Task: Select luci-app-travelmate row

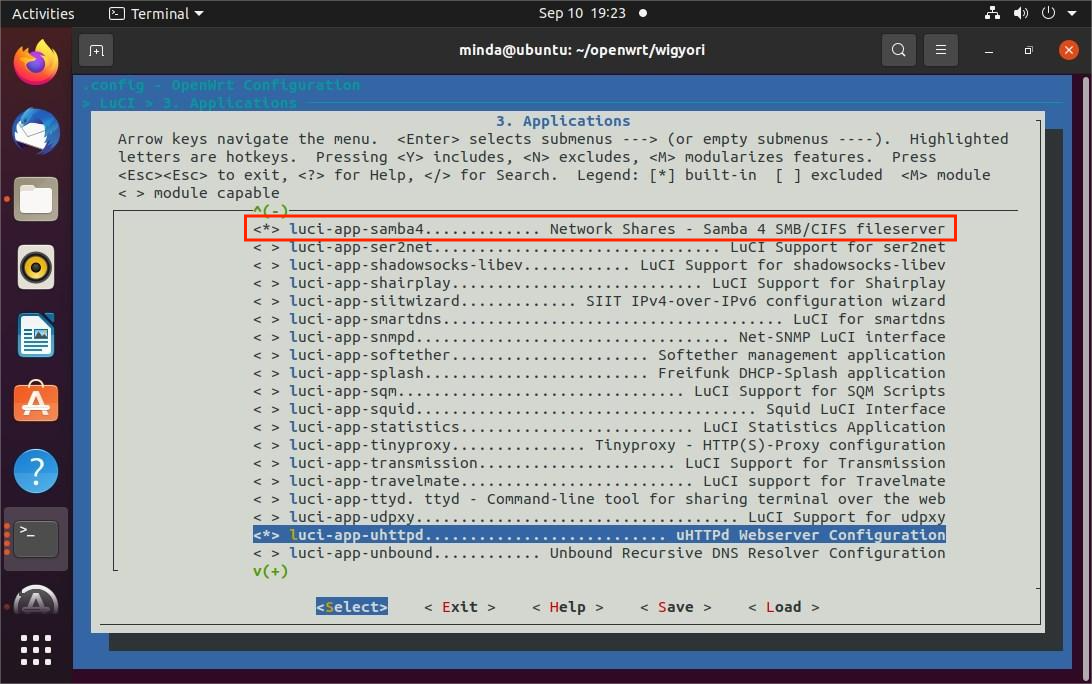Action: pos(599,481)
